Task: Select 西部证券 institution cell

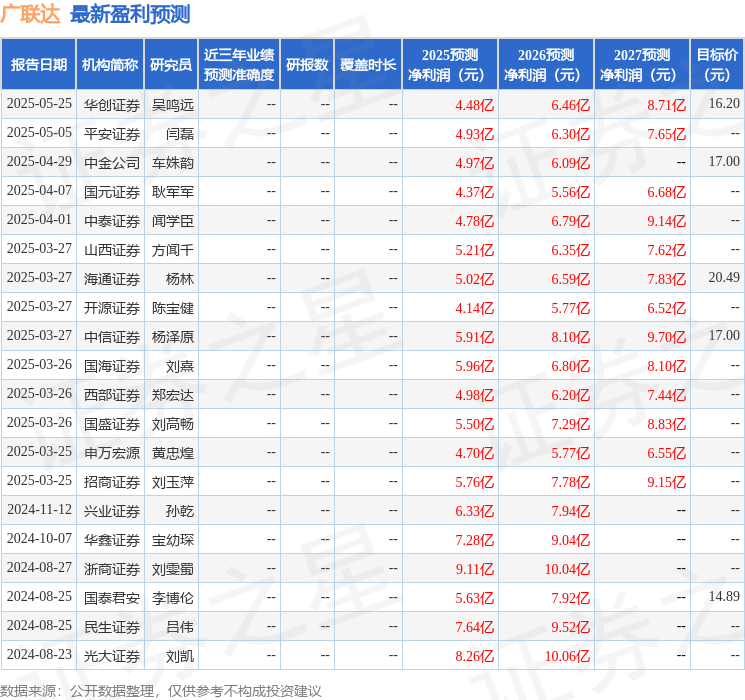Action: [x=112, y=395]
